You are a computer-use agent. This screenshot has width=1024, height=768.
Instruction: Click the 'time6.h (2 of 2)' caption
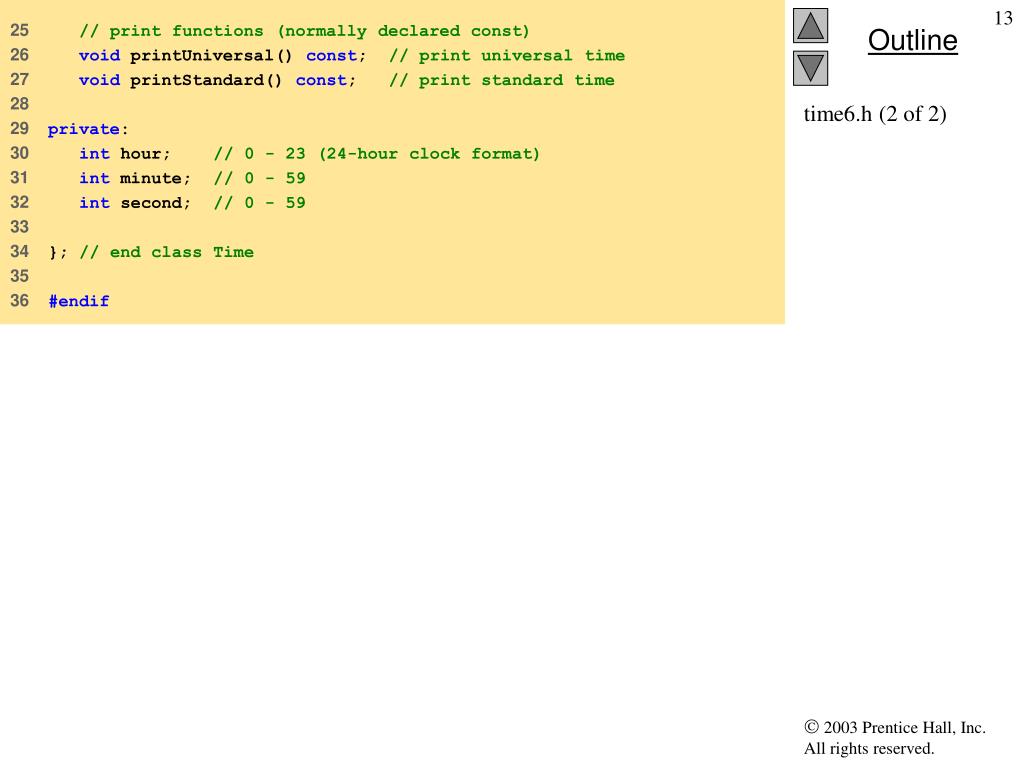[x=874, y=114]
